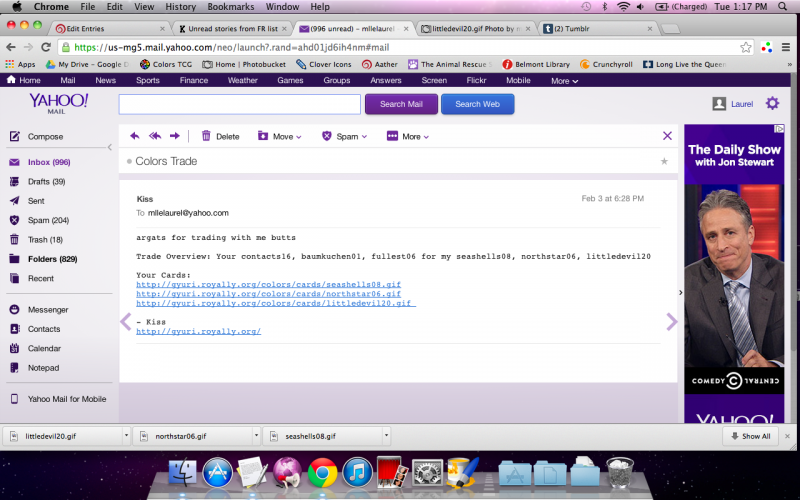The height and width of the screenshot is (500, 800).
Task: Delete the open Colors Trade email
Action: 220,136
